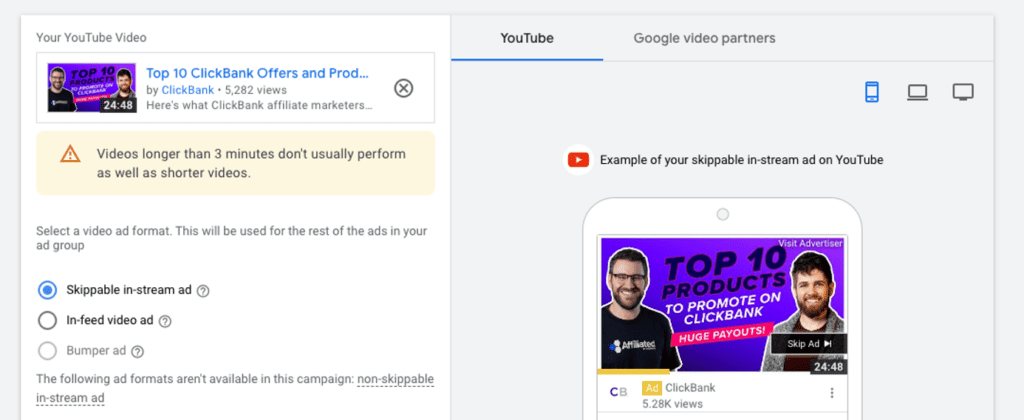This screenshot has height=420, width=1024.
Task: Open the YouTube preview tab
Action: (527, 38)
